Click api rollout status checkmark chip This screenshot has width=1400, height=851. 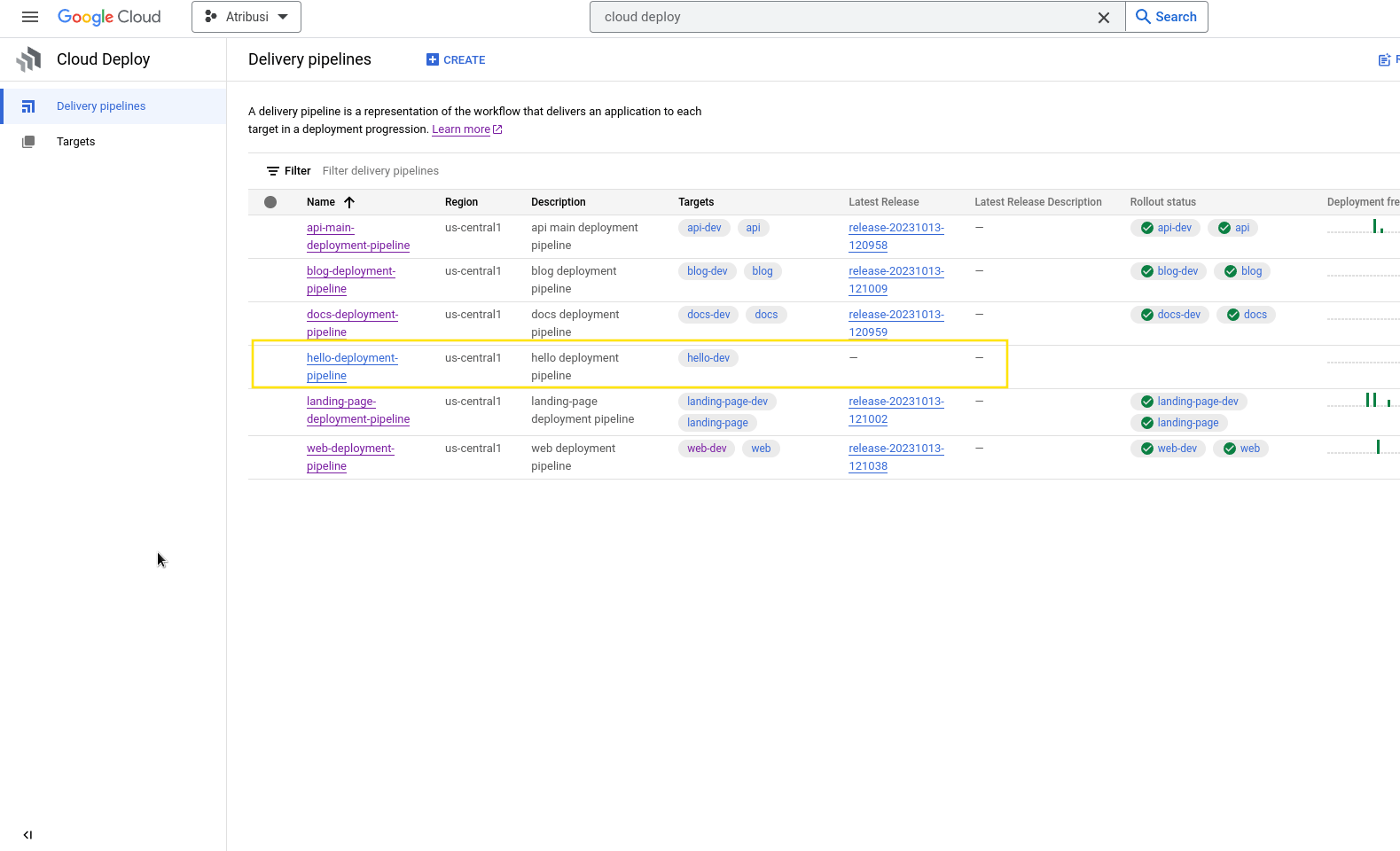click(x=1232, y=228)
